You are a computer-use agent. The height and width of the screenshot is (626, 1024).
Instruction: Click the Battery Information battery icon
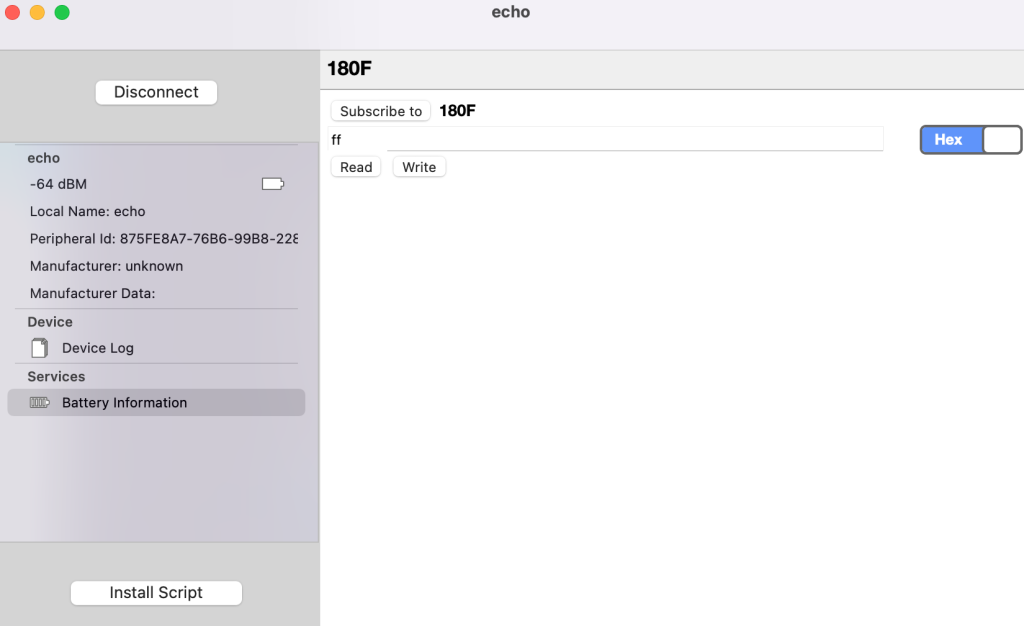click(40, 403)
